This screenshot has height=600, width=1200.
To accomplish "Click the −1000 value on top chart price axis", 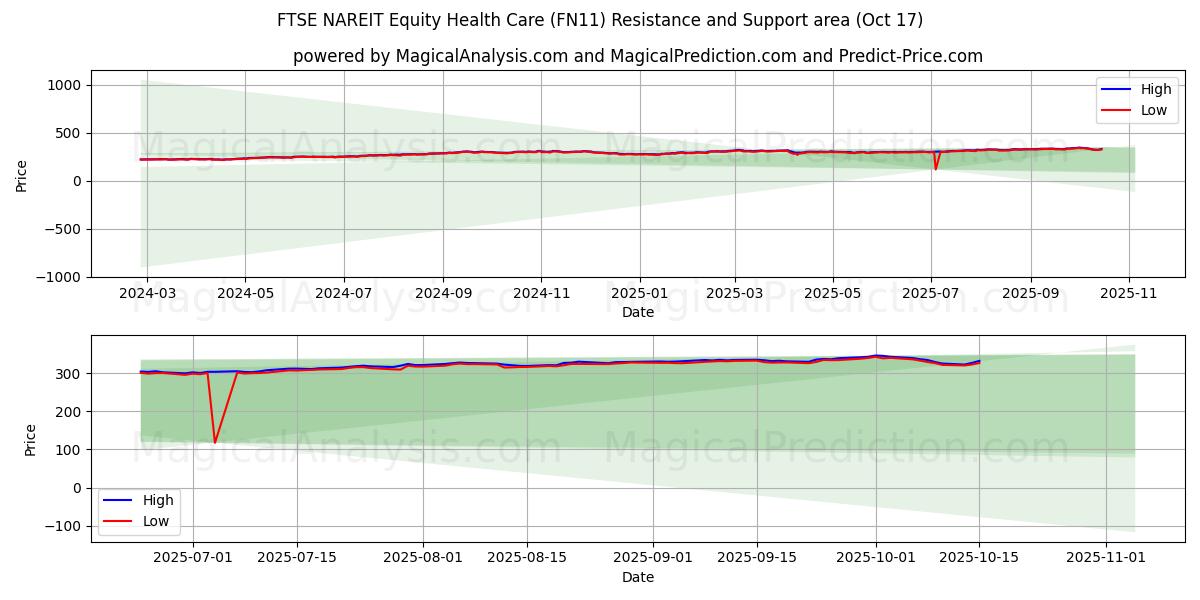I will click(x=54, y=277).
